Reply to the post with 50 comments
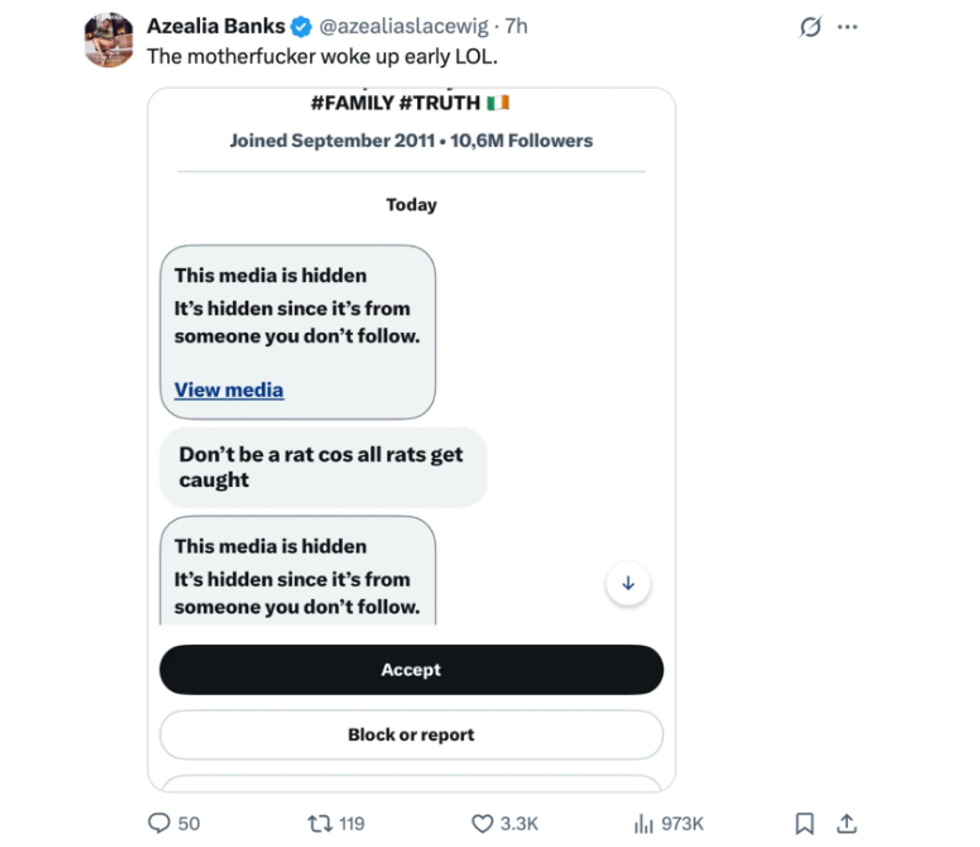The width and height of the screenshot is (980, 847). pos(160,823)
